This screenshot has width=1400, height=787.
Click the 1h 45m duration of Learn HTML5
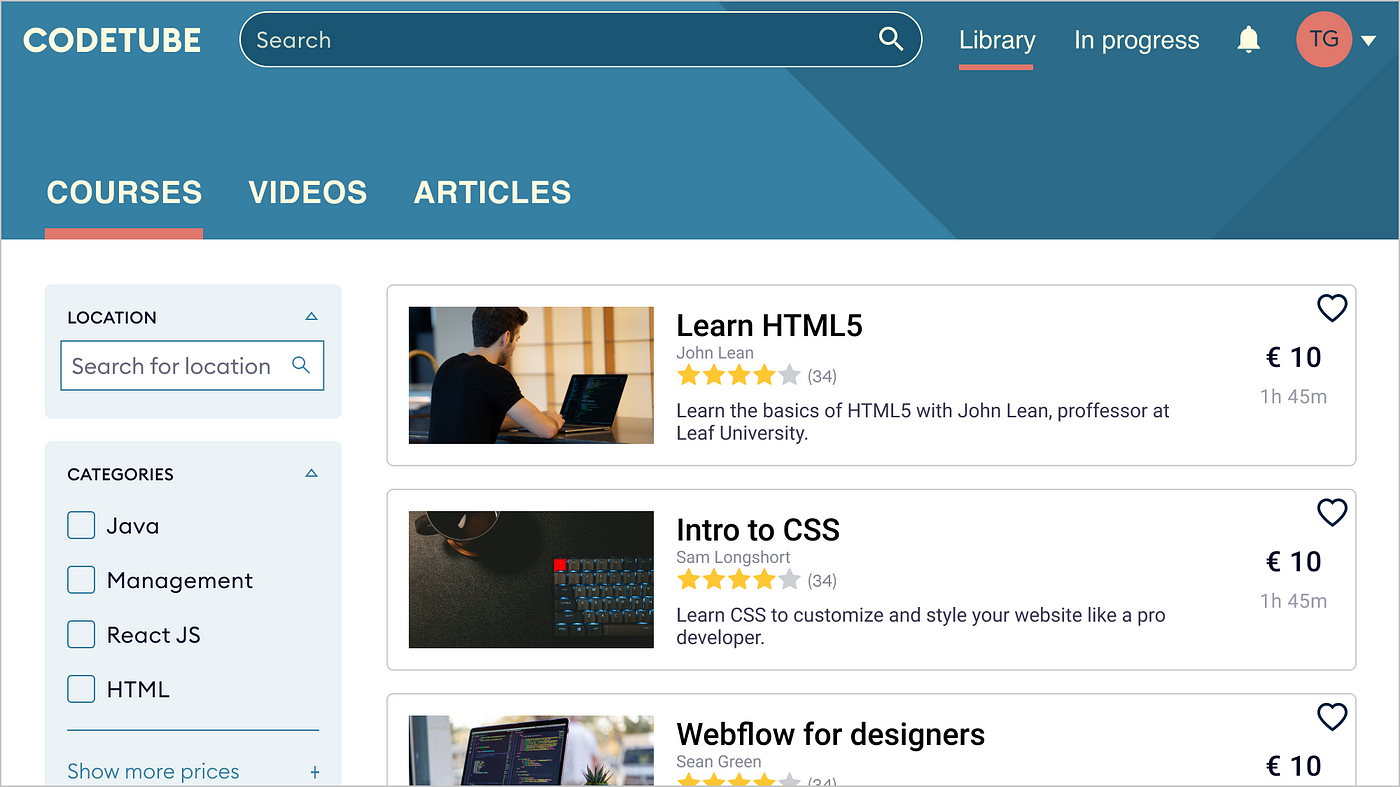pos(1293,396)
